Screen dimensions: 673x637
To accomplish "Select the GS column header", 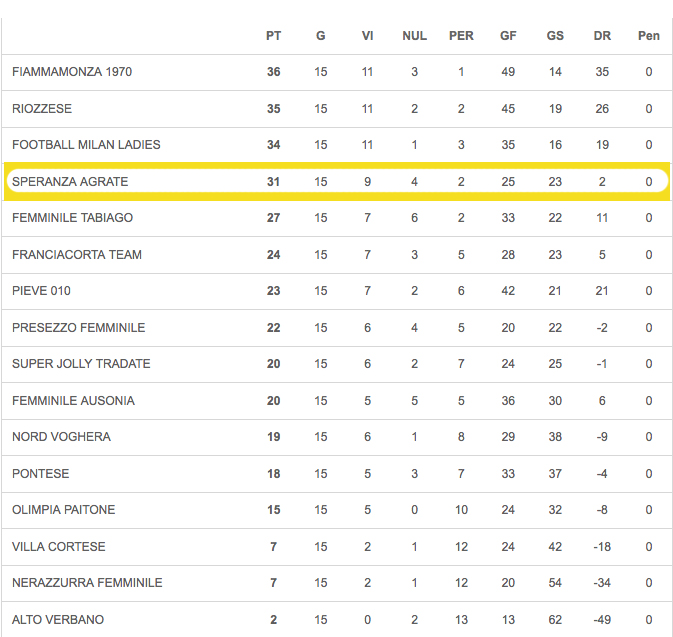I will tap(555, 36).
